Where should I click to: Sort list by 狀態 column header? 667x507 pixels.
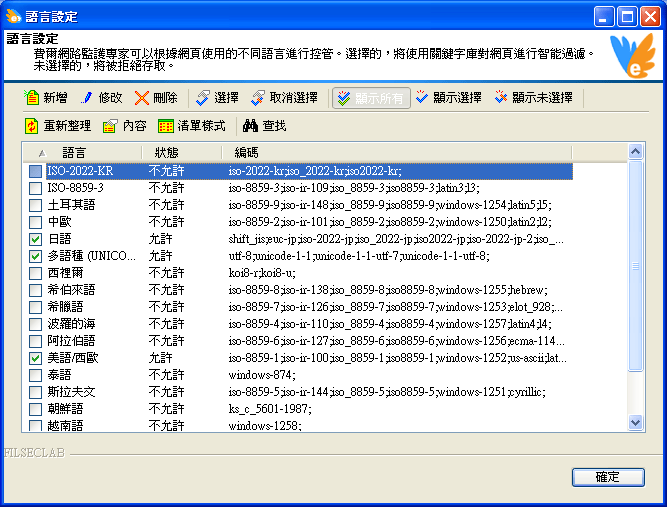166,152
